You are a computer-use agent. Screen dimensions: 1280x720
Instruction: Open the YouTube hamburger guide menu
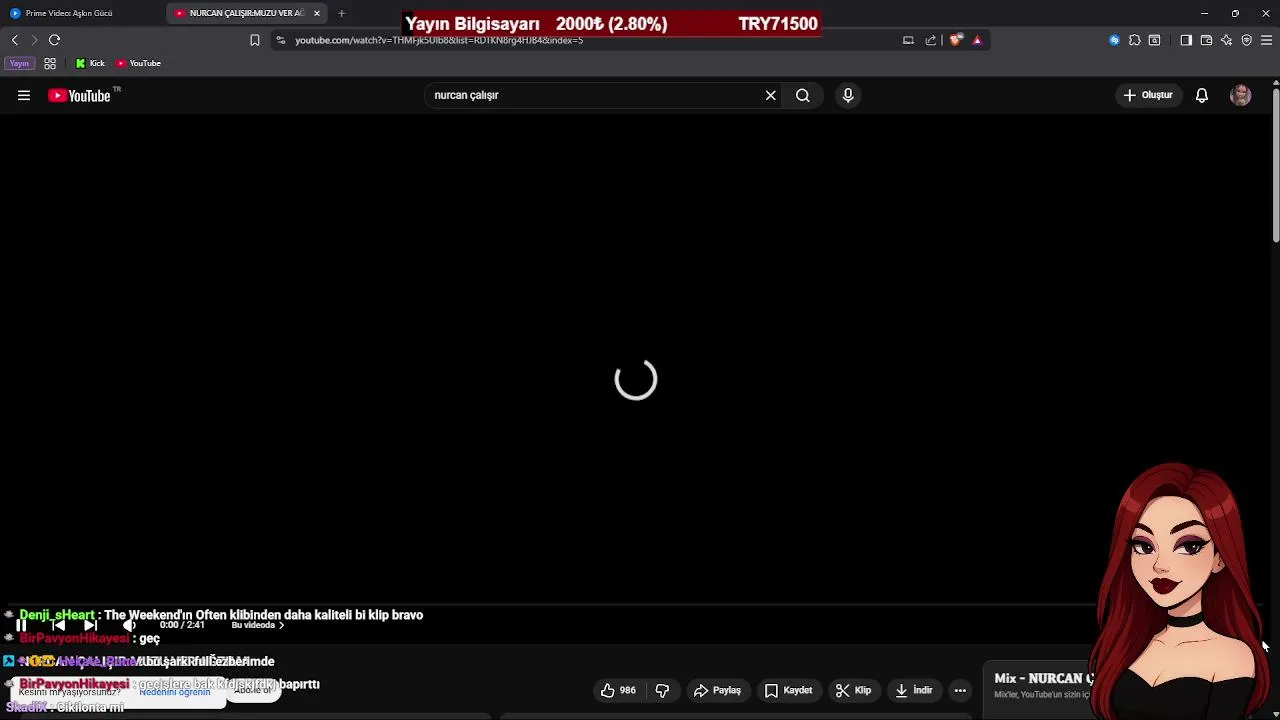[x=24, y=95]
